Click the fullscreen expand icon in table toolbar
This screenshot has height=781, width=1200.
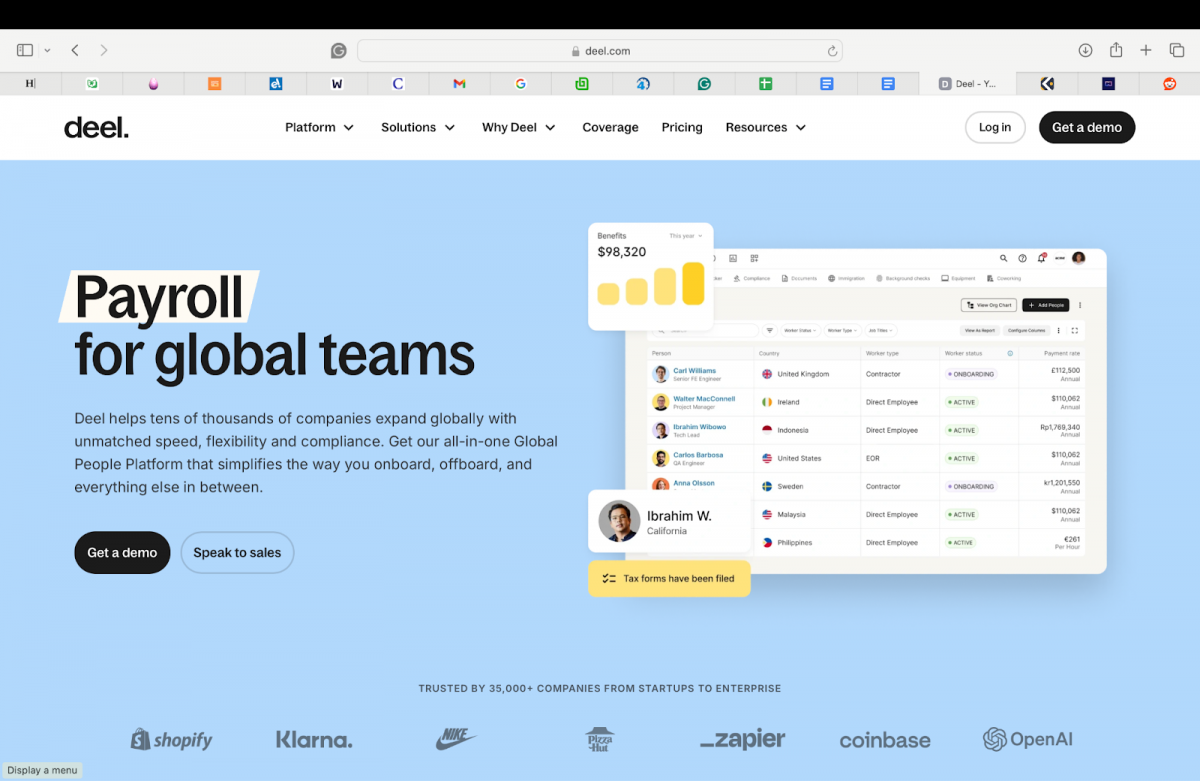click(x=1075, y=330)
